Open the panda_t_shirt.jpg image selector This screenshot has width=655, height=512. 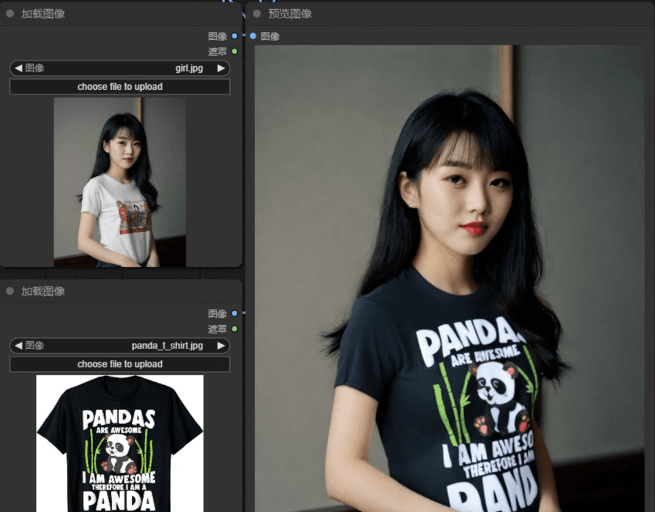coord(119,345)
